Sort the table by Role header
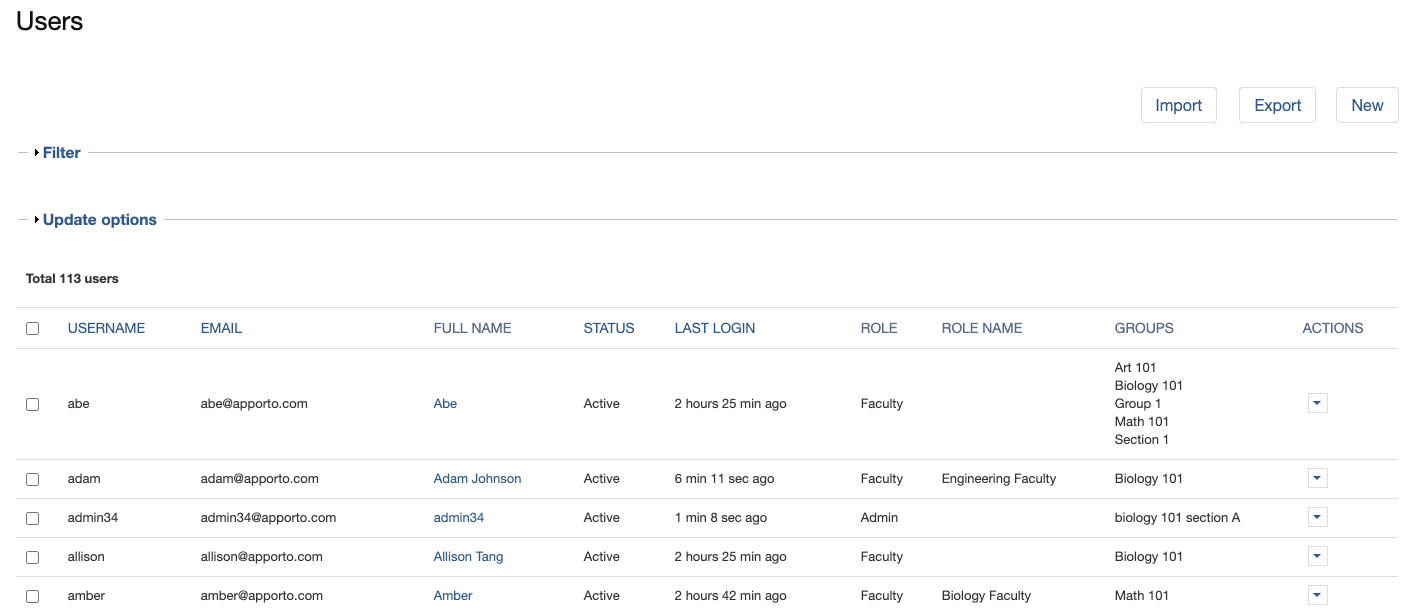This screenshot has height=613, width=1411. 879,328
